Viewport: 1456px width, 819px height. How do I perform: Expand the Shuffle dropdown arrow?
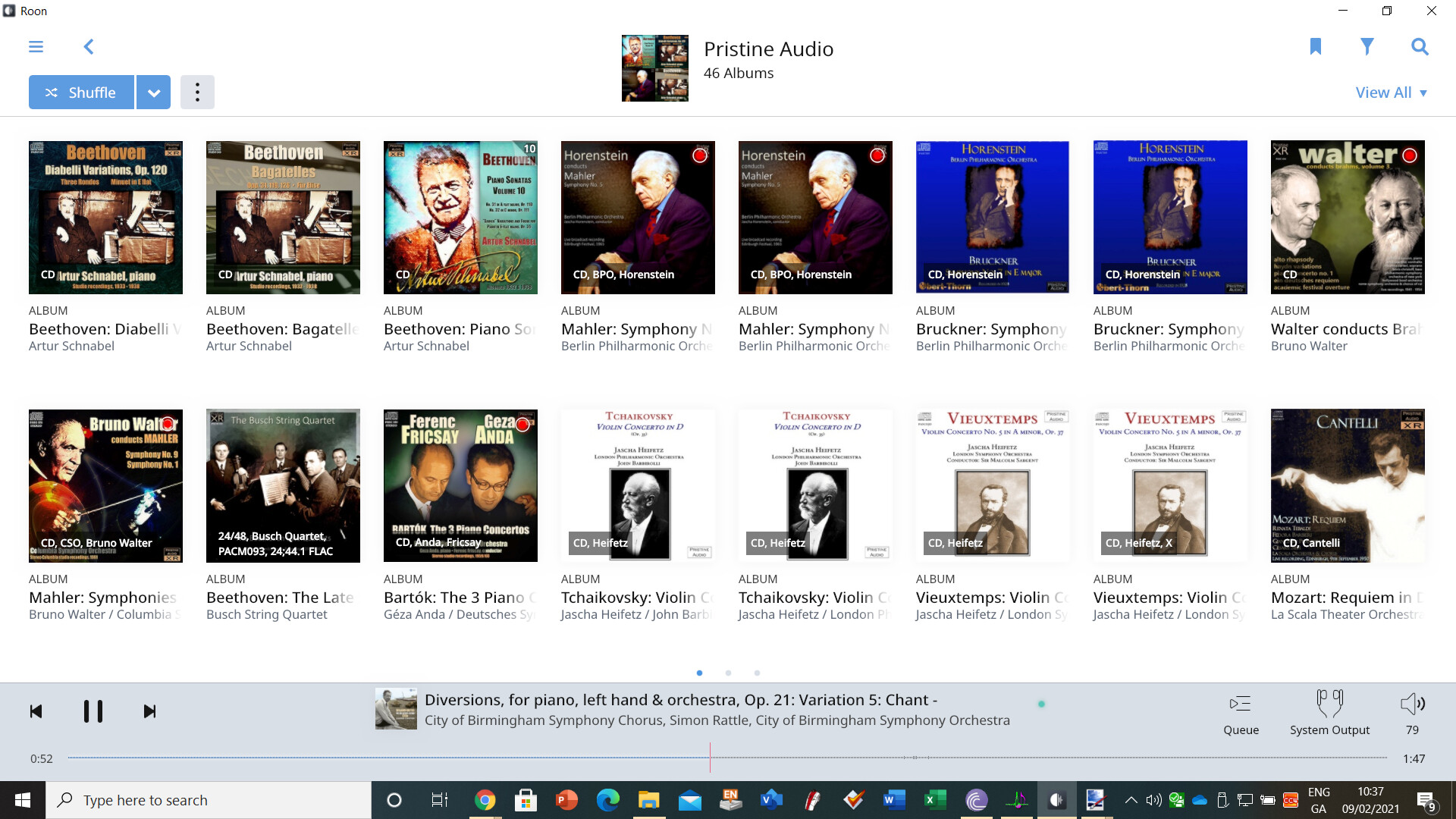154,93
